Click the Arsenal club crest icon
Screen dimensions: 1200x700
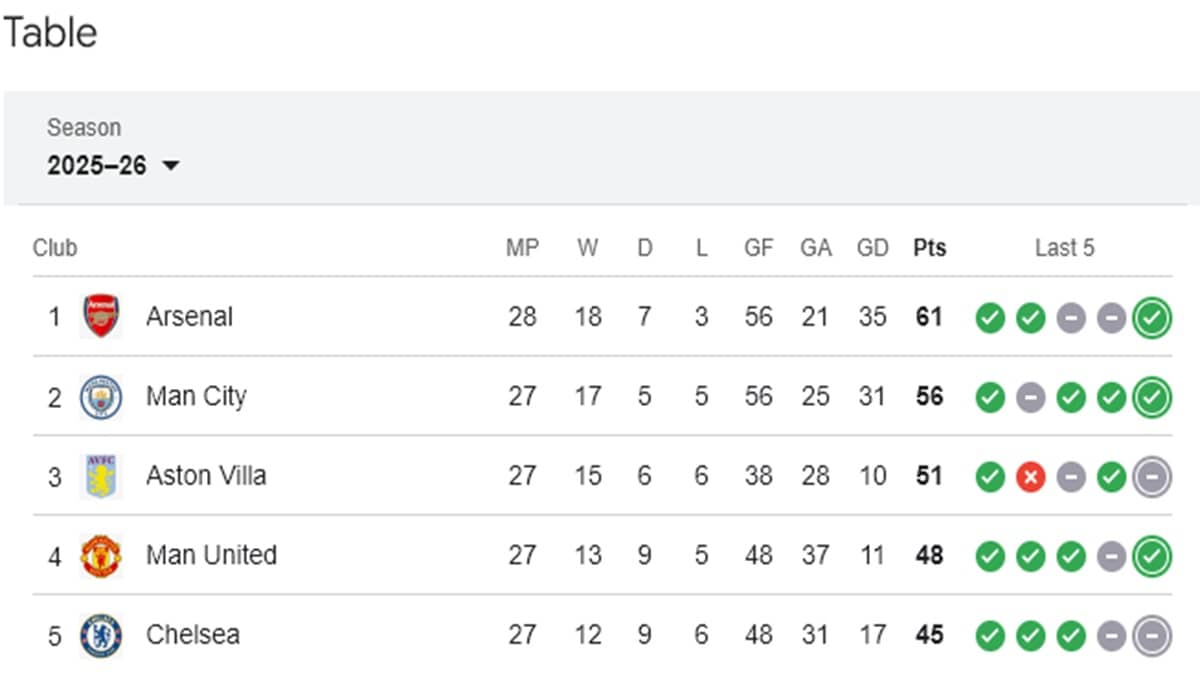[101, 317]
